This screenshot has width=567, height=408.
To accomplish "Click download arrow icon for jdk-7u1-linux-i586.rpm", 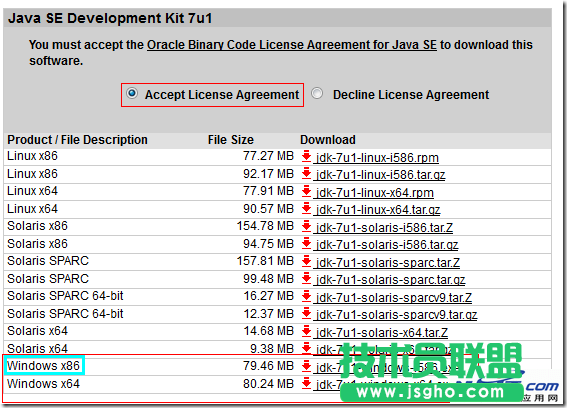I will click(x=306, y=156).
